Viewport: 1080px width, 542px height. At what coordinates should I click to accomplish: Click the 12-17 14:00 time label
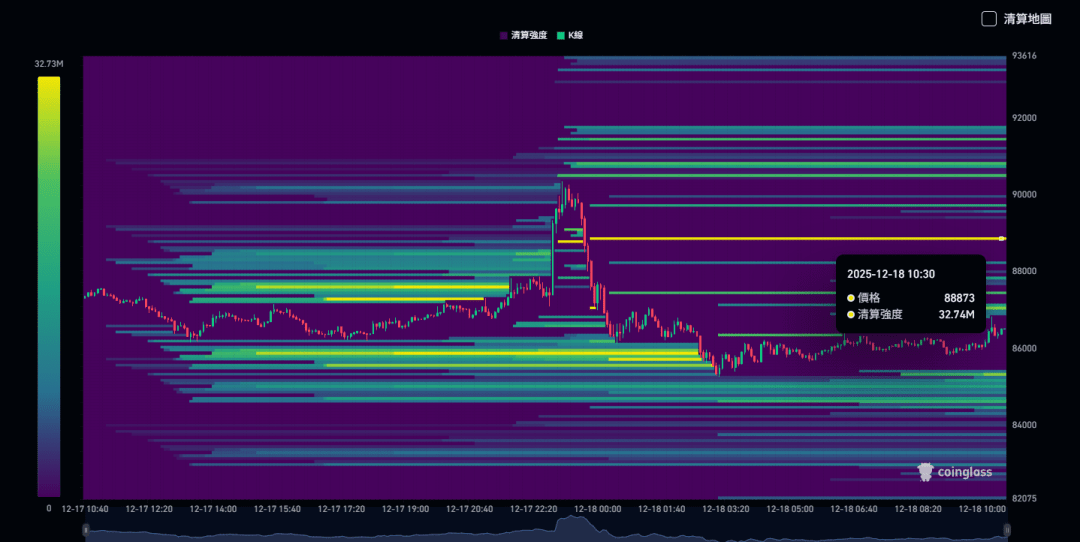pos(213,509)
